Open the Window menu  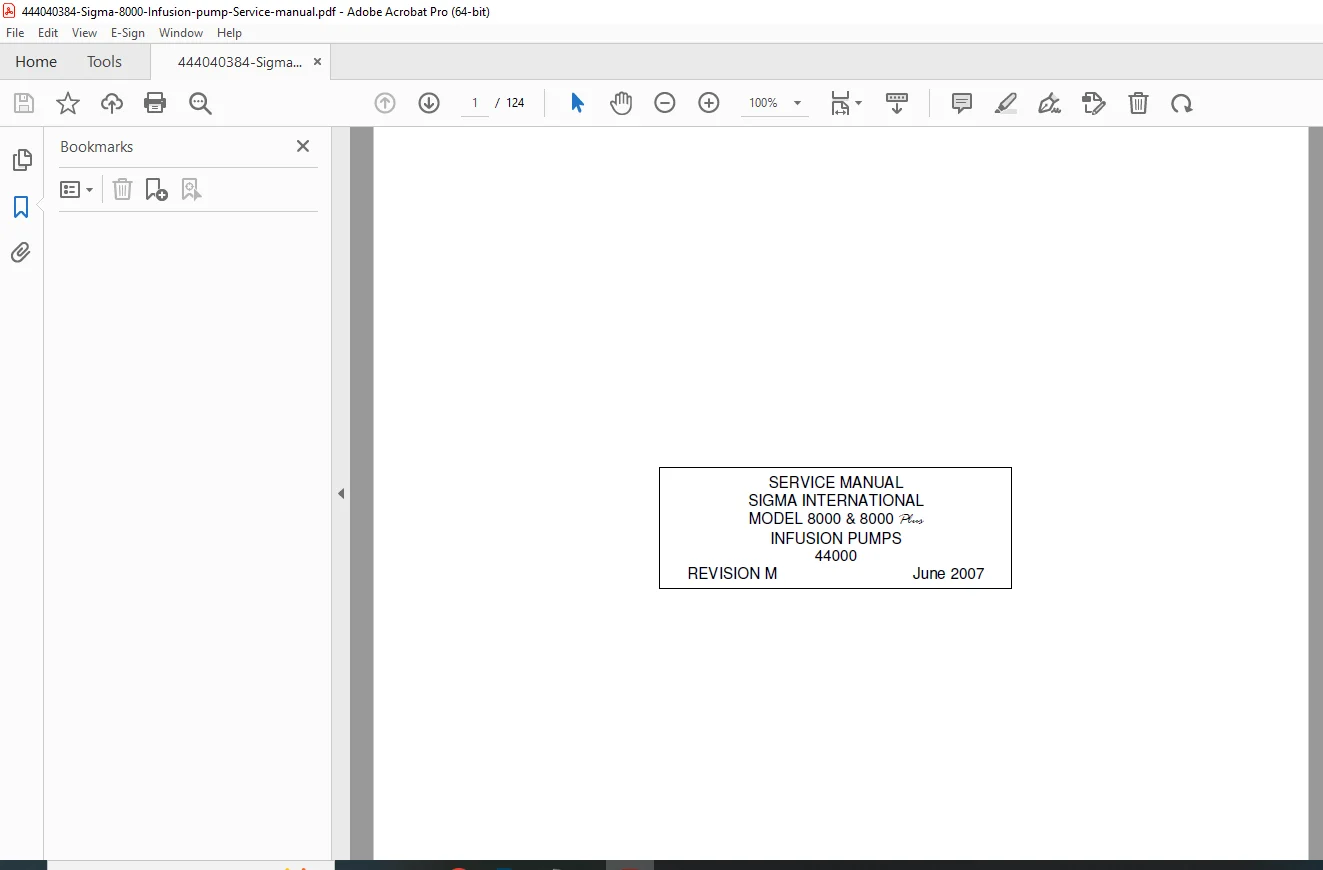tap(181, 33)
